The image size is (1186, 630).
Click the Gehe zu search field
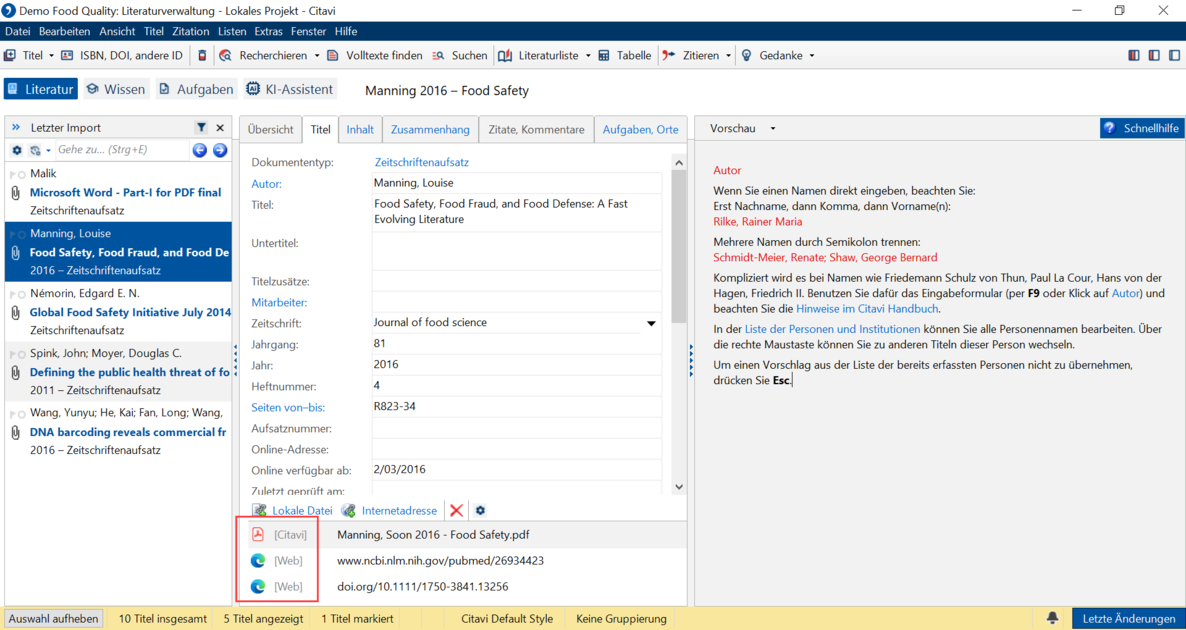(x=121, y=150)
